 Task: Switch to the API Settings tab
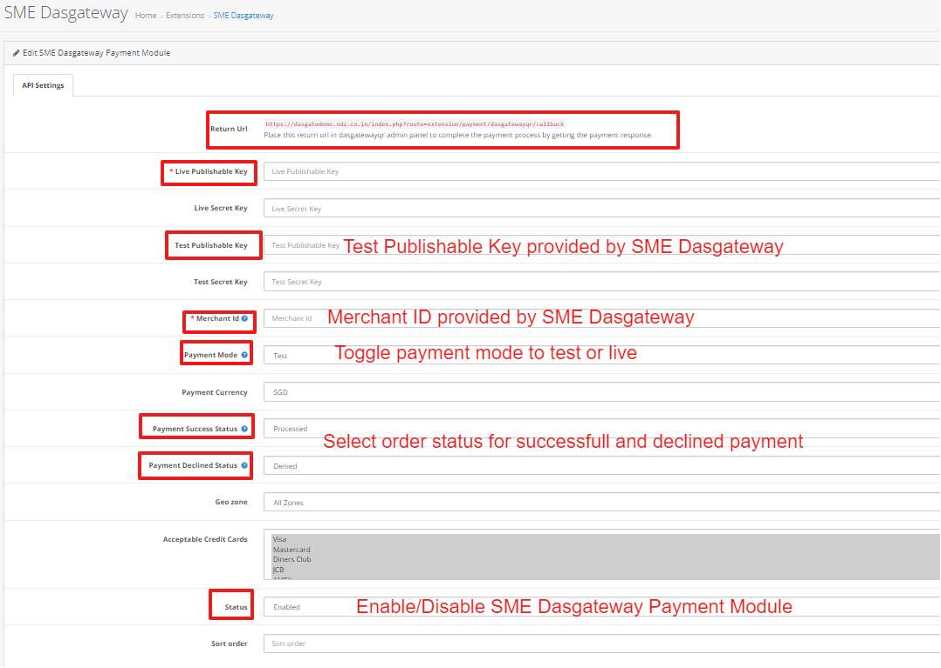click(x=43, y=85)
